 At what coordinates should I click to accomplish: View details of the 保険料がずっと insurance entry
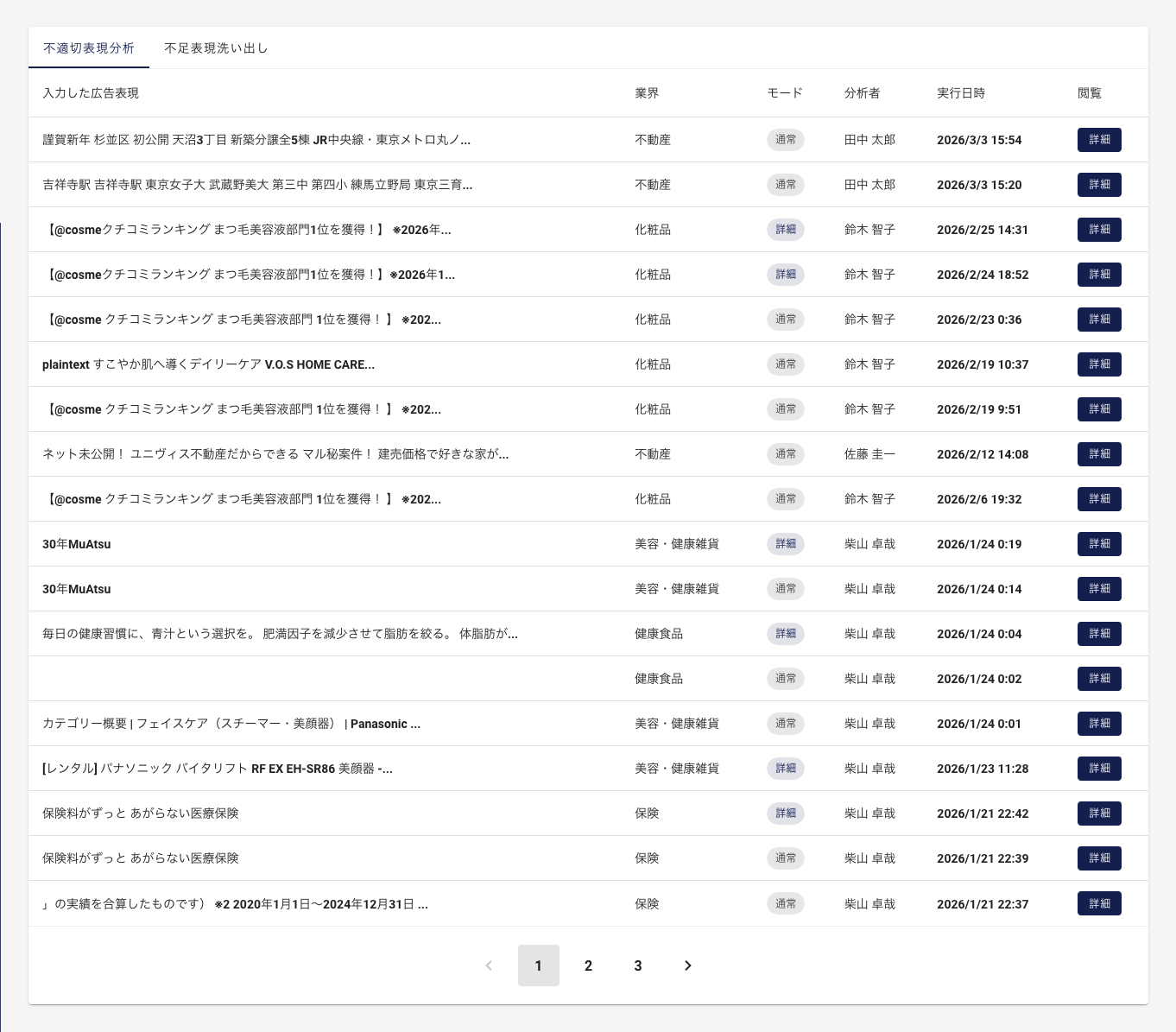(x=1099, y=813)
